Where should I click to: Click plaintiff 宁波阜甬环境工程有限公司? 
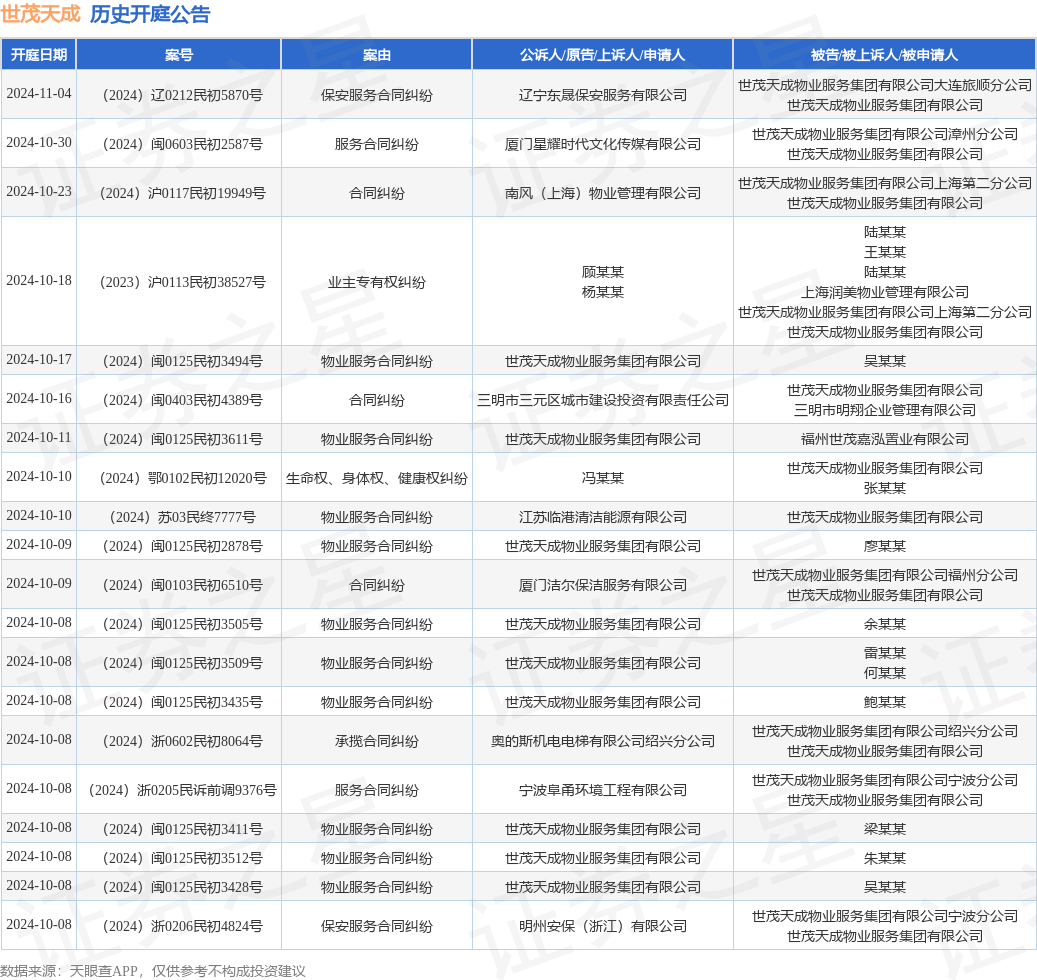point(602,790)
